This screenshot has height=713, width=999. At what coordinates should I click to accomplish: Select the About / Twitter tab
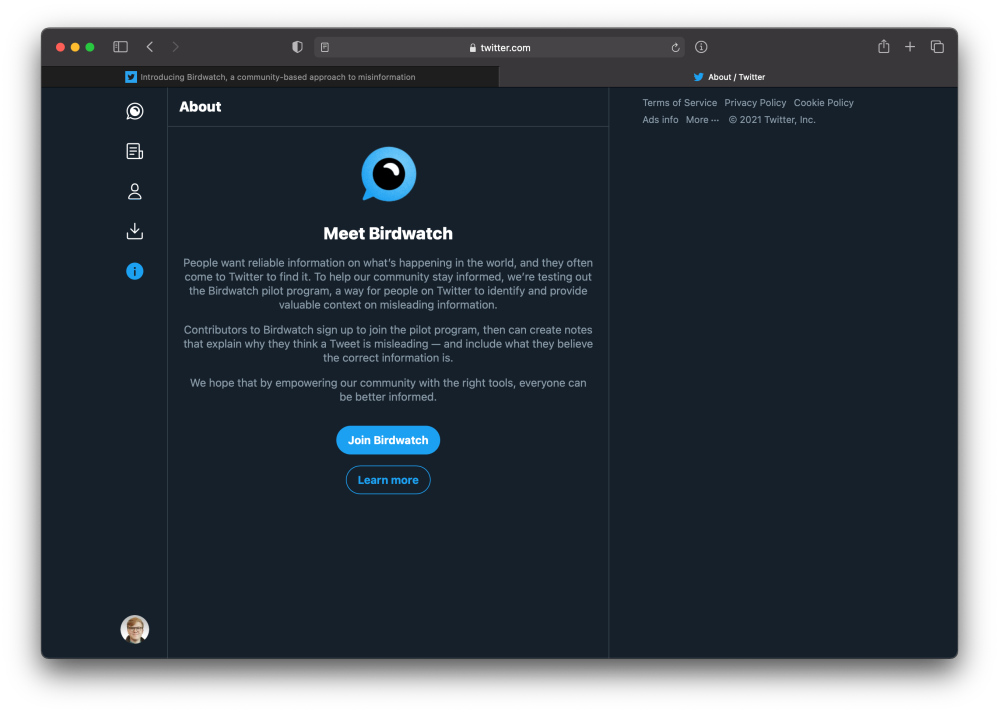pos(729,77)
